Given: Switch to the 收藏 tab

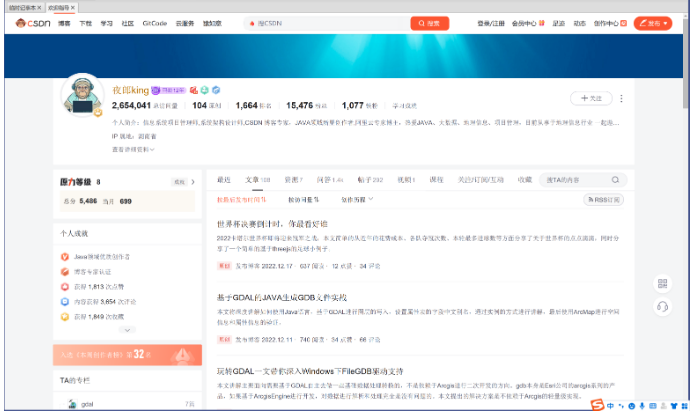Looking at the screenshot, I should (525, 180).
